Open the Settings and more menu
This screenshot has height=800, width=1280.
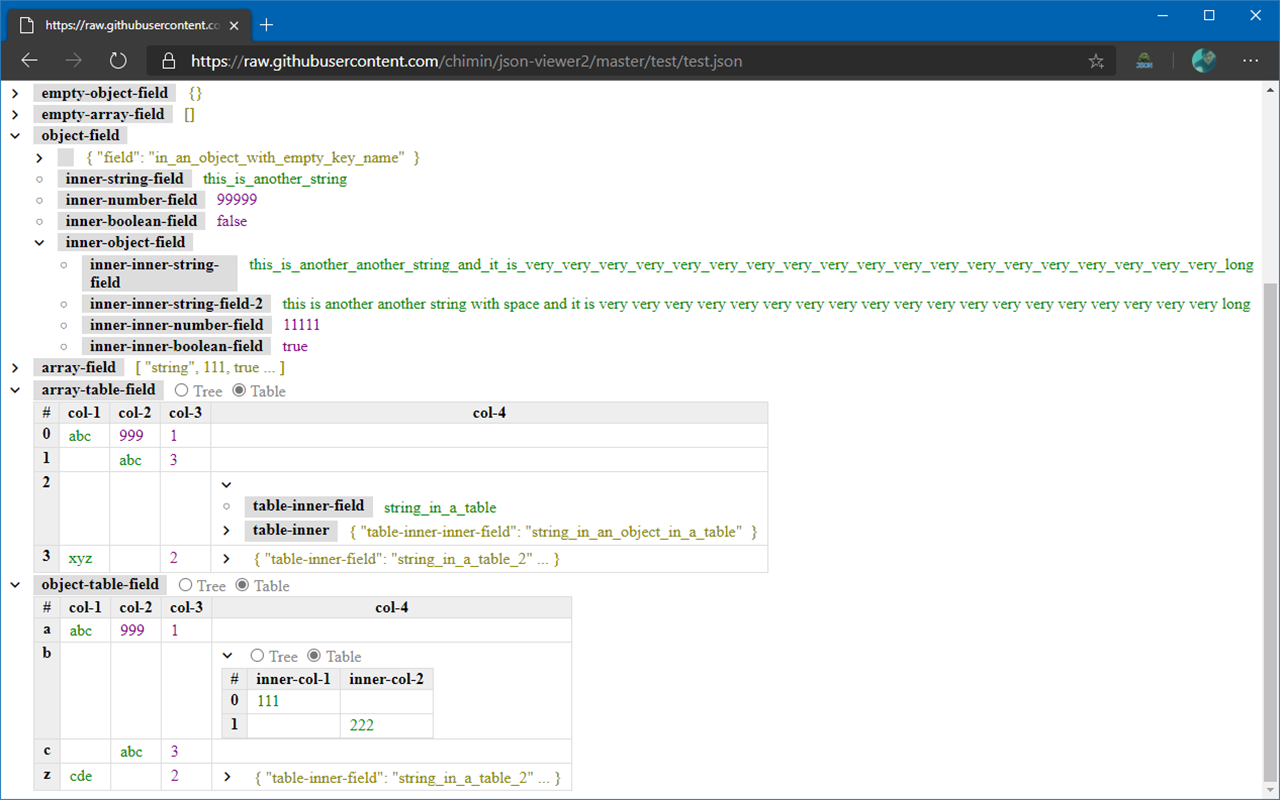point(1251,60)
